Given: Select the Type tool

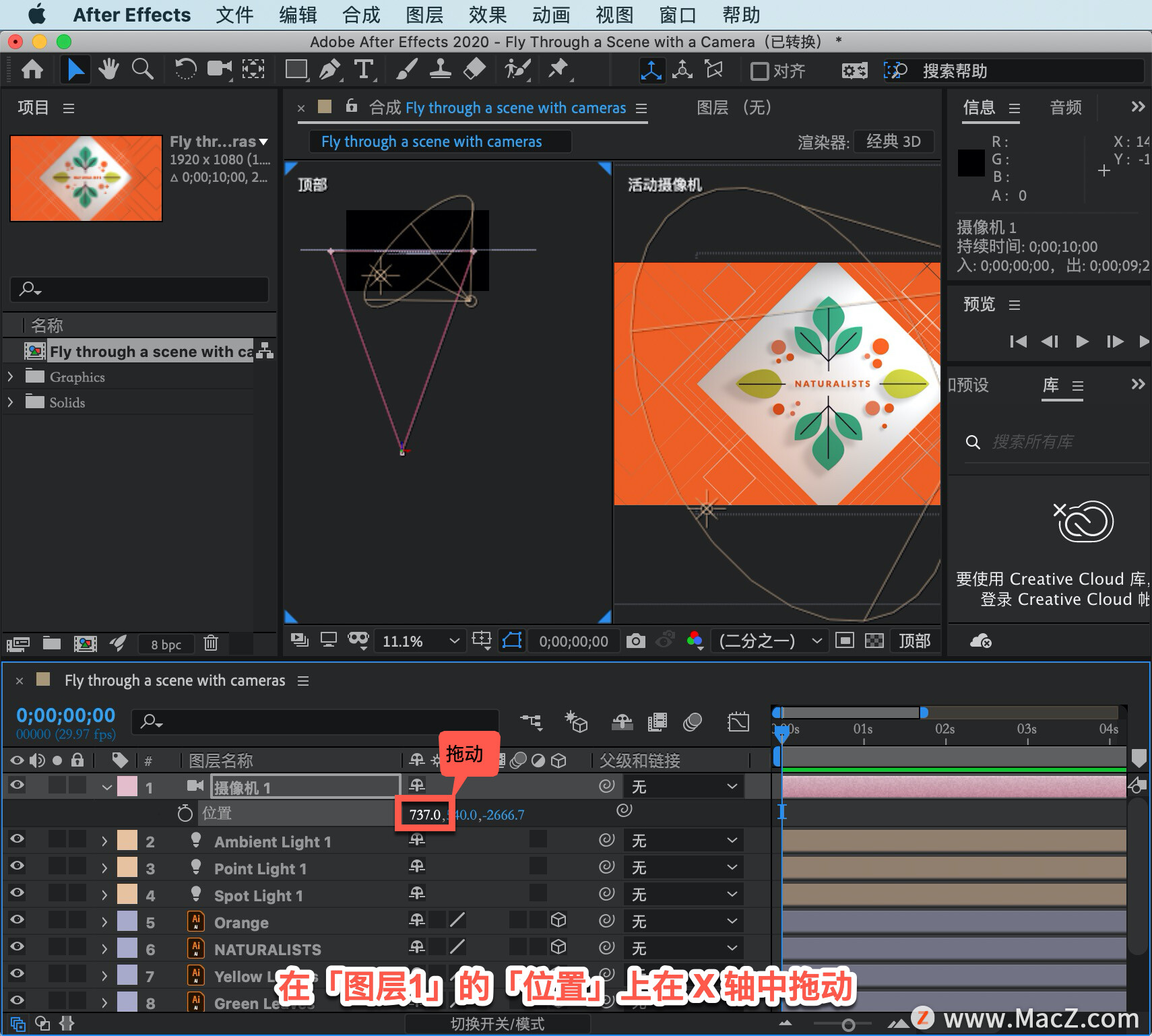Looking at the screenshot, I should click(364, 69).
